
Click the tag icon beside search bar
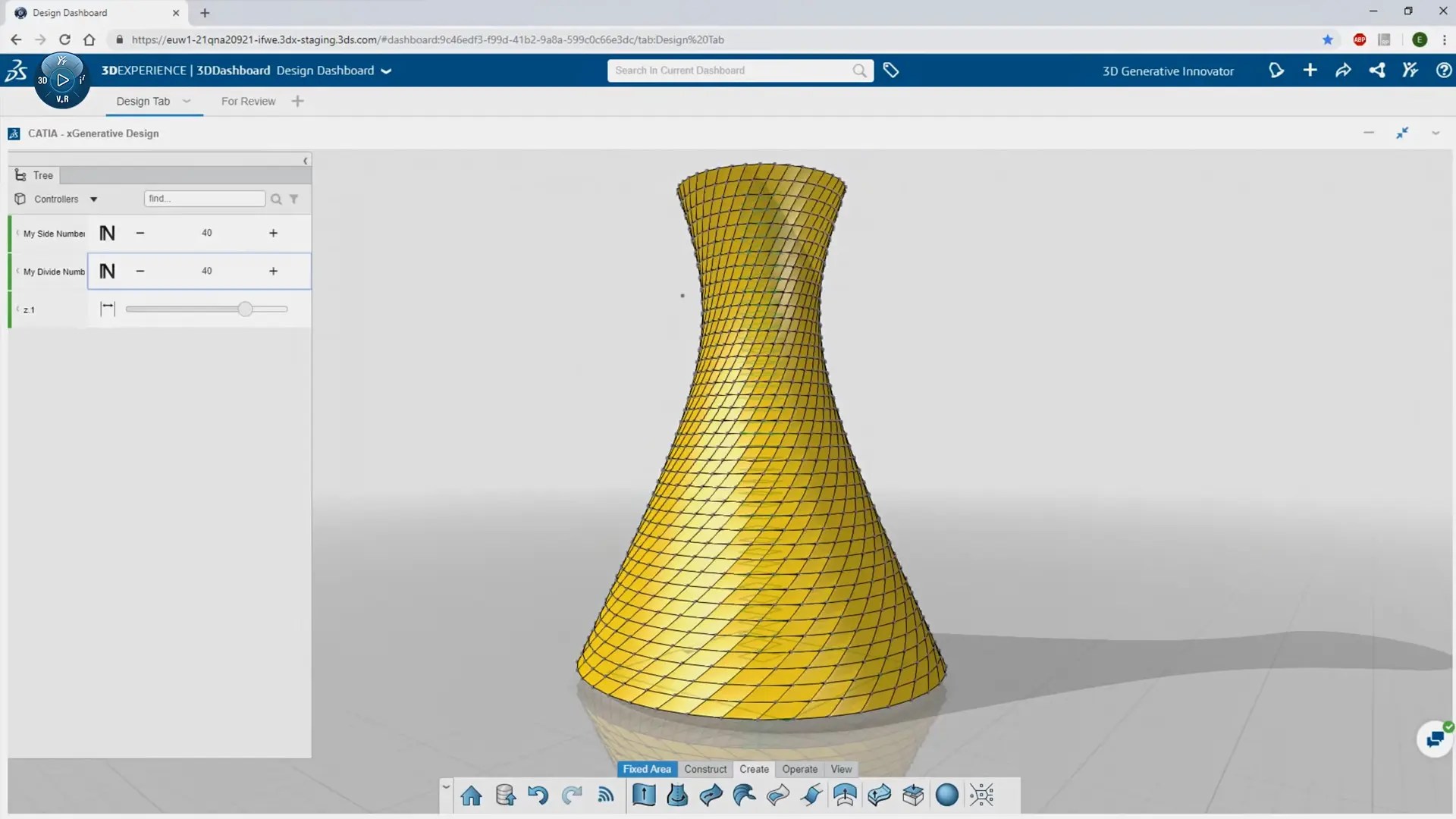pos(891,71)
